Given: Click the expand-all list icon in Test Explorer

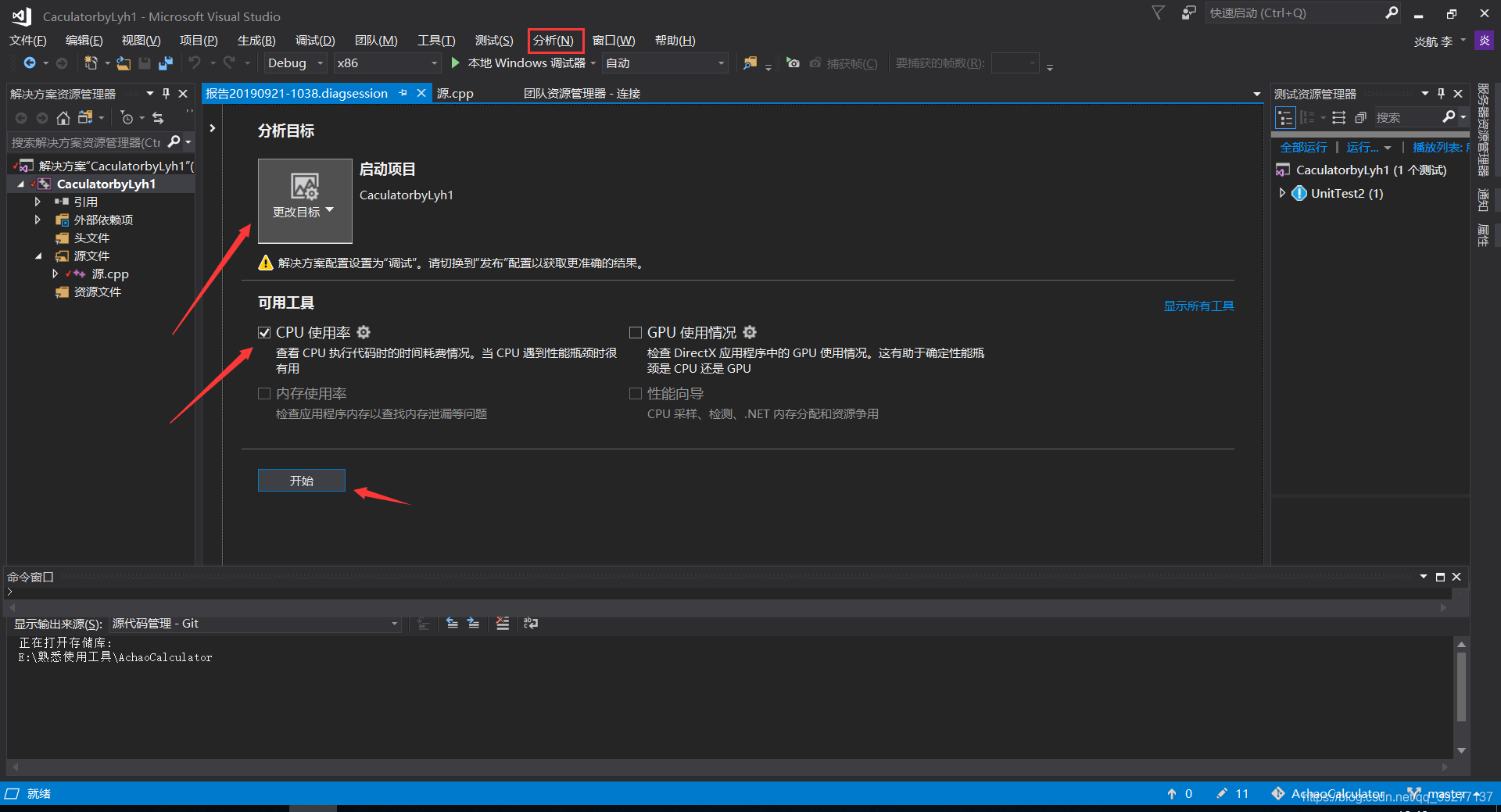Looking at the screenshot, I should pyautogui.click(x=1339, y=117).
